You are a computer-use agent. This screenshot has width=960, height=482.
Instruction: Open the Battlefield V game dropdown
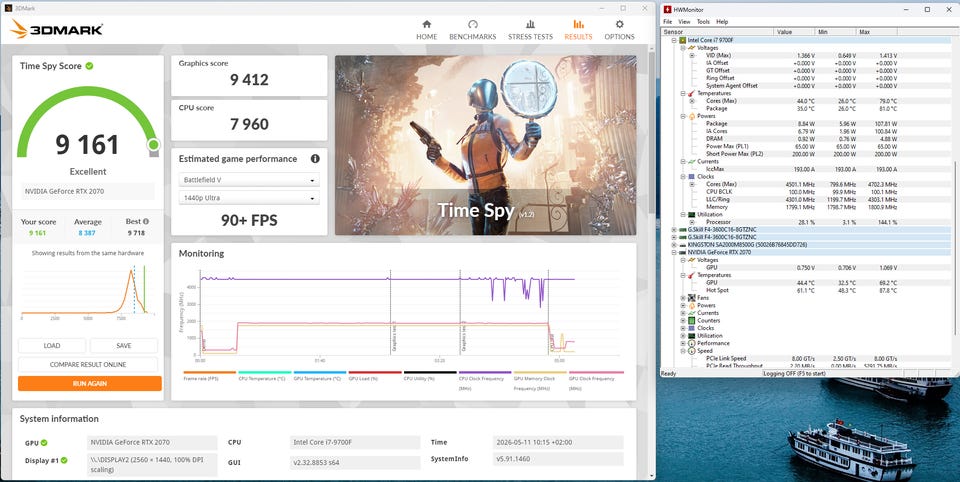click(x=249, y=180)
